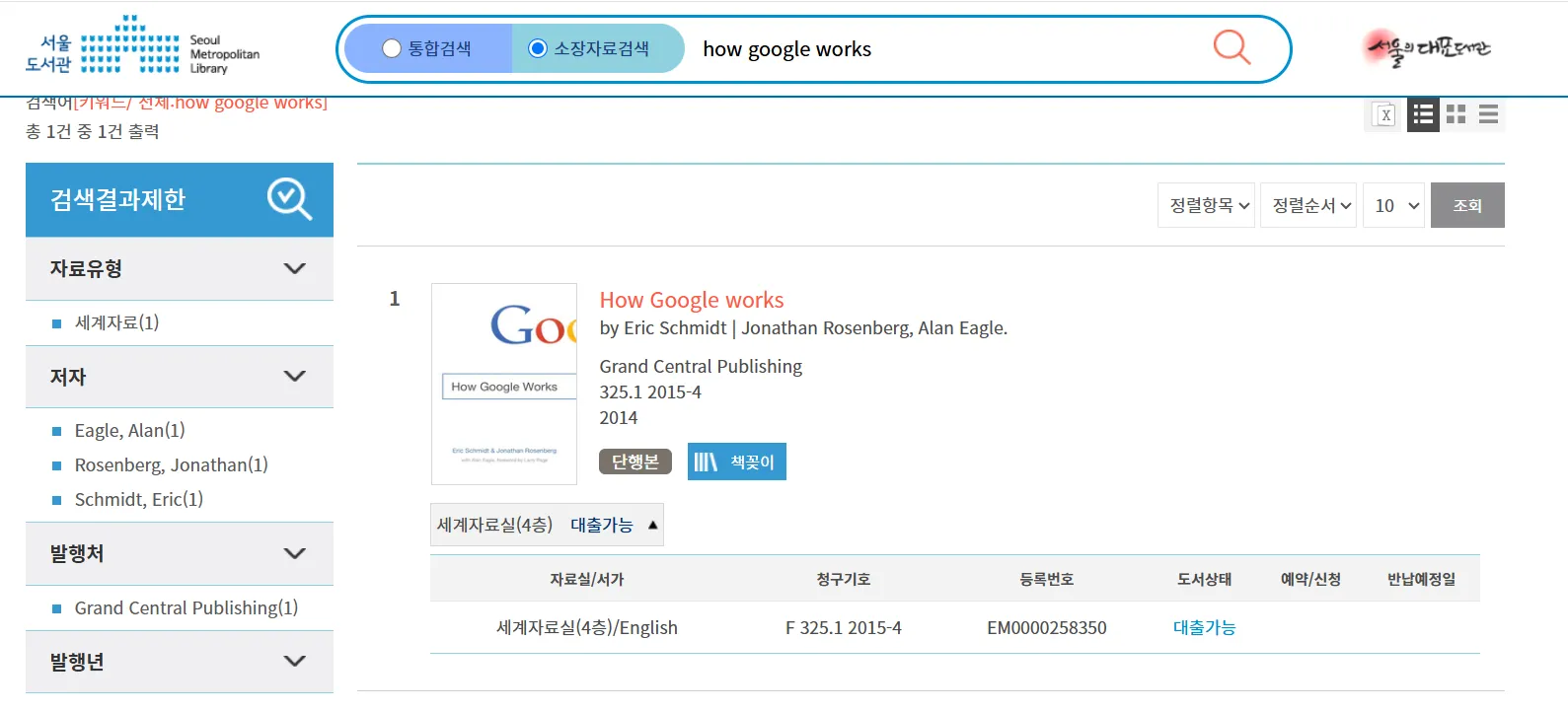Open the results-per-page dropdown showing 10
Image resolution: width=1568 pixels, height=711 pixels.
[1393, 205]
